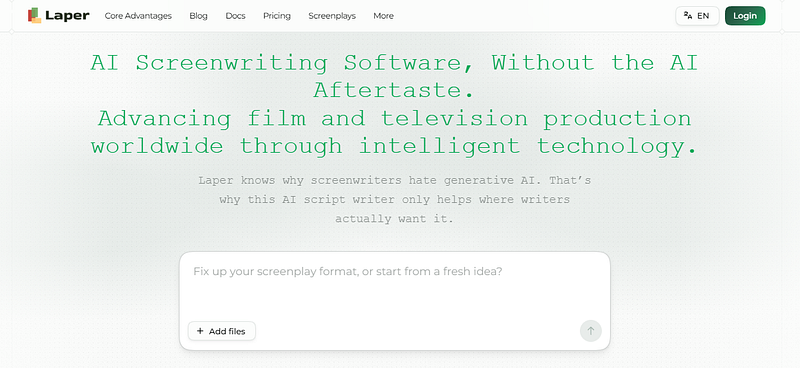Click the Login button

click(x=745, y=16)
